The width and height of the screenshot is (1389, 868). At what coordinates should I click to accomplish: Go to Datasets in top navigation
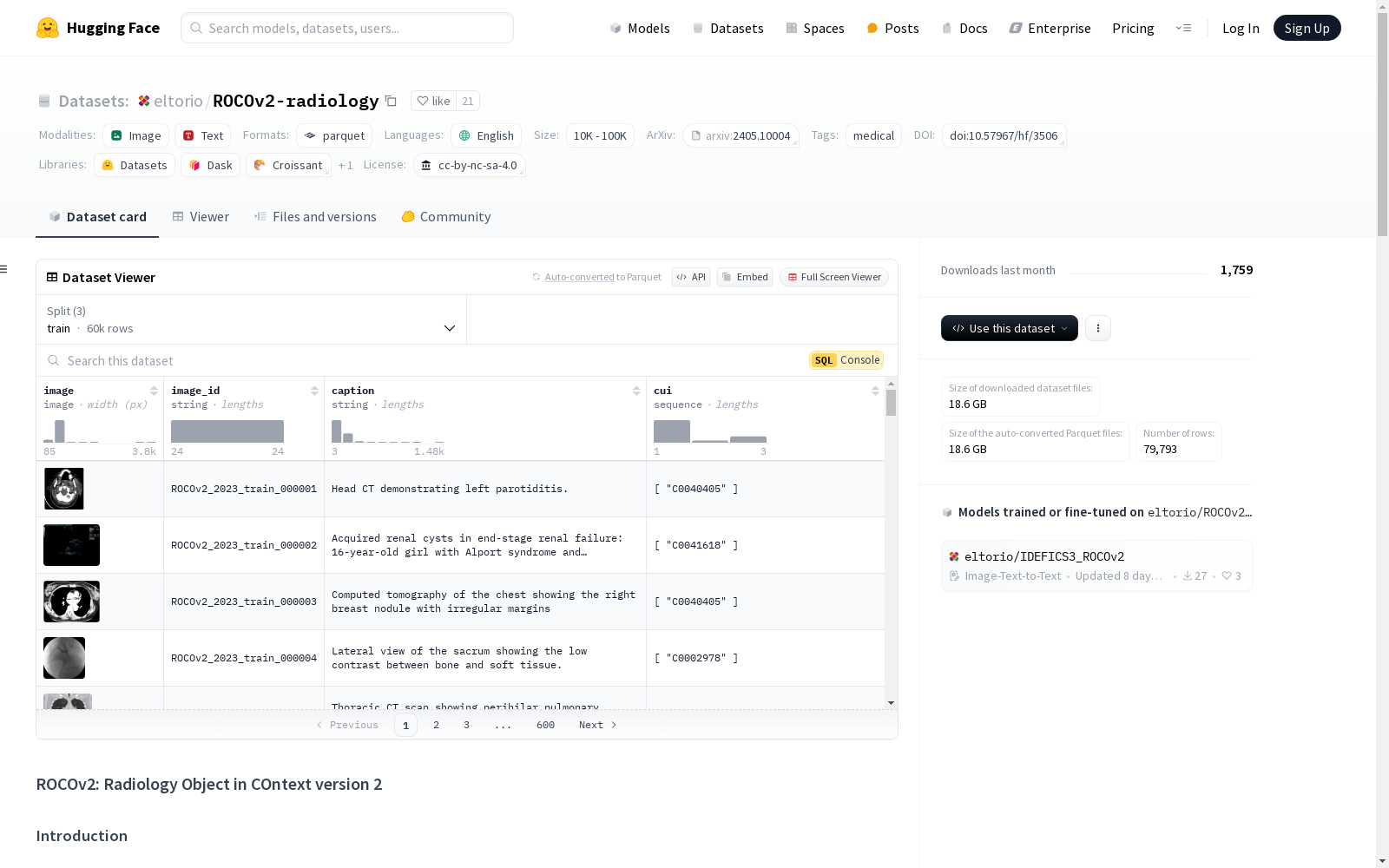[x=727, y=28]
